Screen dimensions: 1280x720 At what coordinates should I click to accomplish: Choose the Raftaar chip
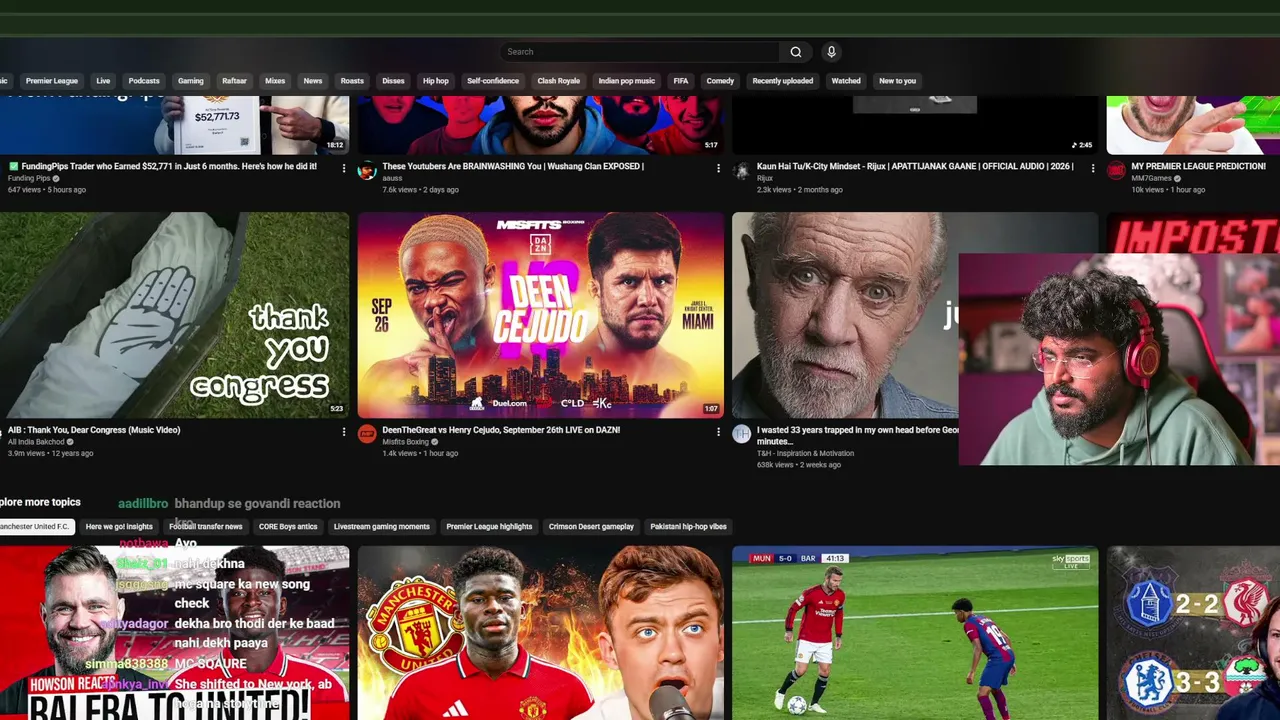tap(235, 81)
